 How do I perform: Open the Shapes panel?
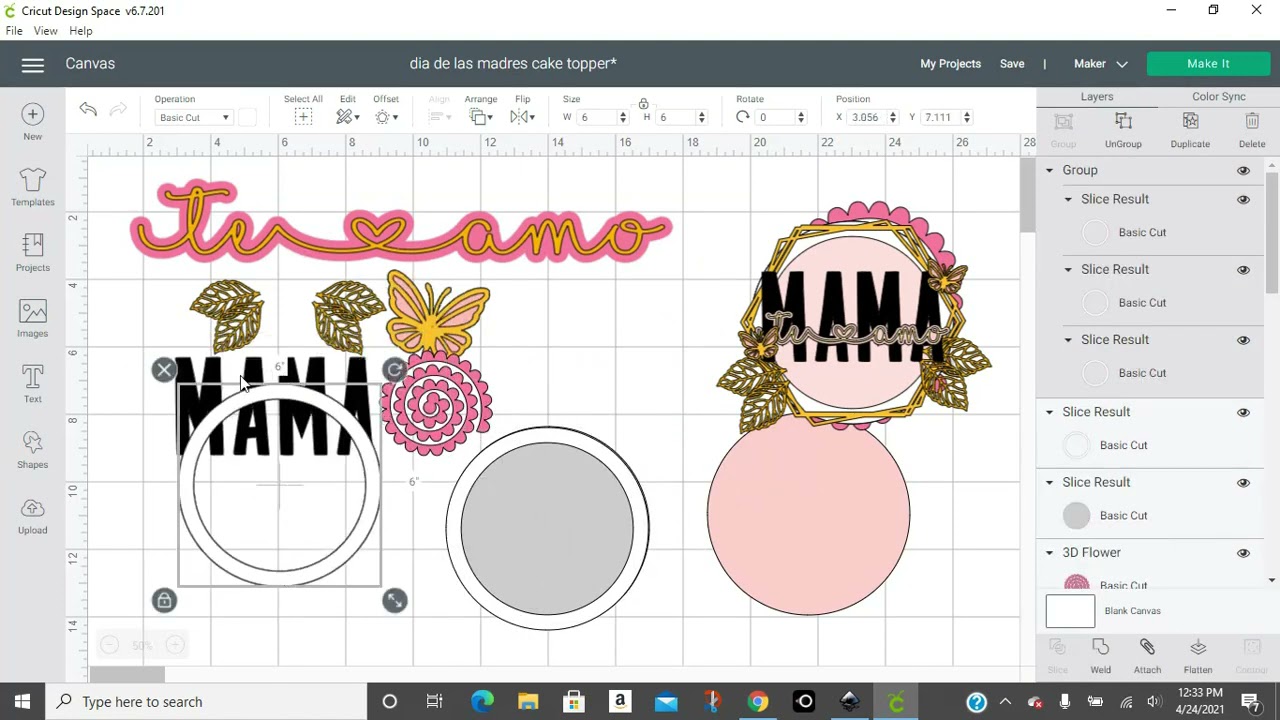[32, 450]
